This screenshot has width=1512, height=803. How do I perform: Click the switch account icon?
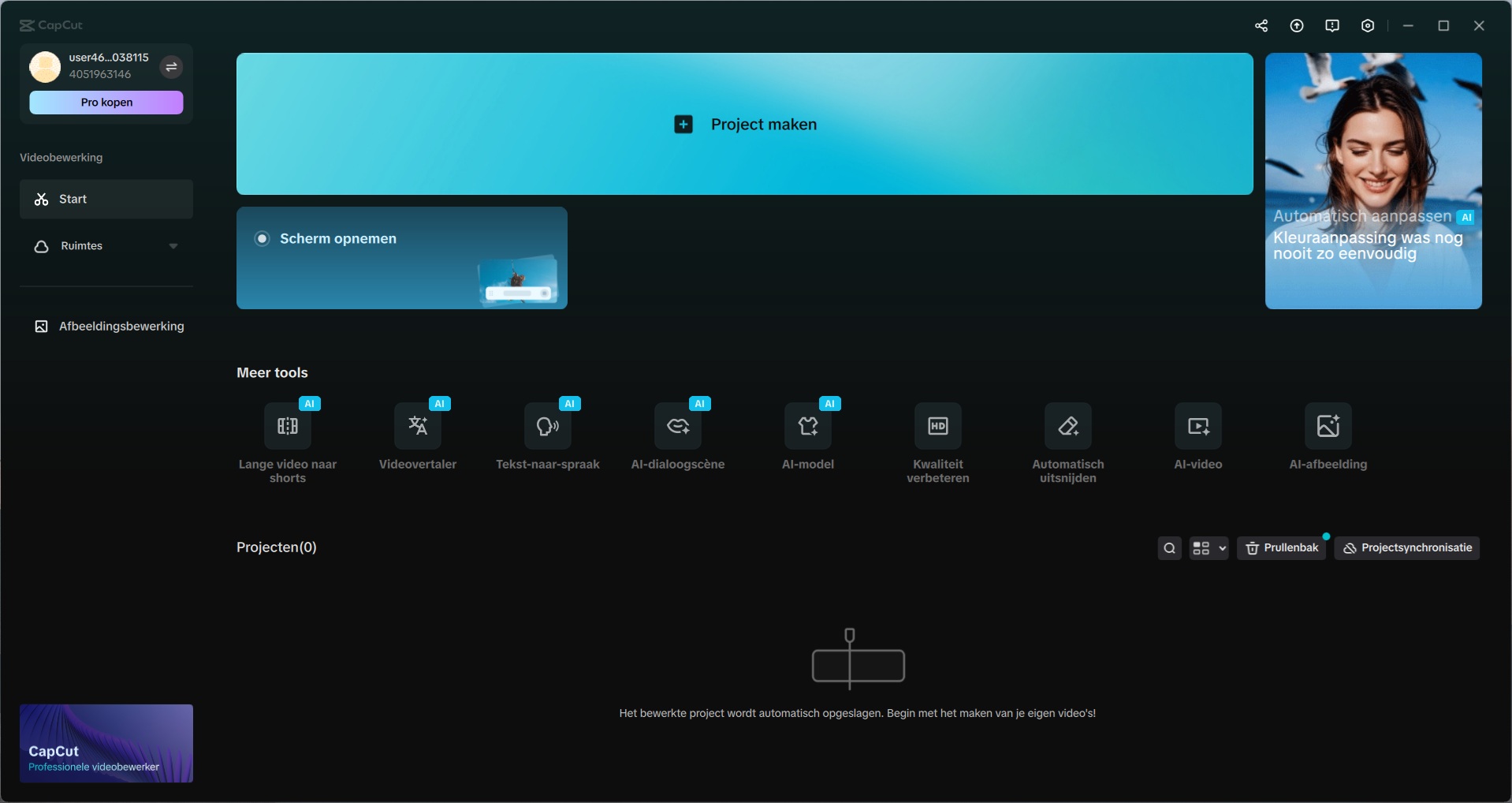(x=171, y=67)
